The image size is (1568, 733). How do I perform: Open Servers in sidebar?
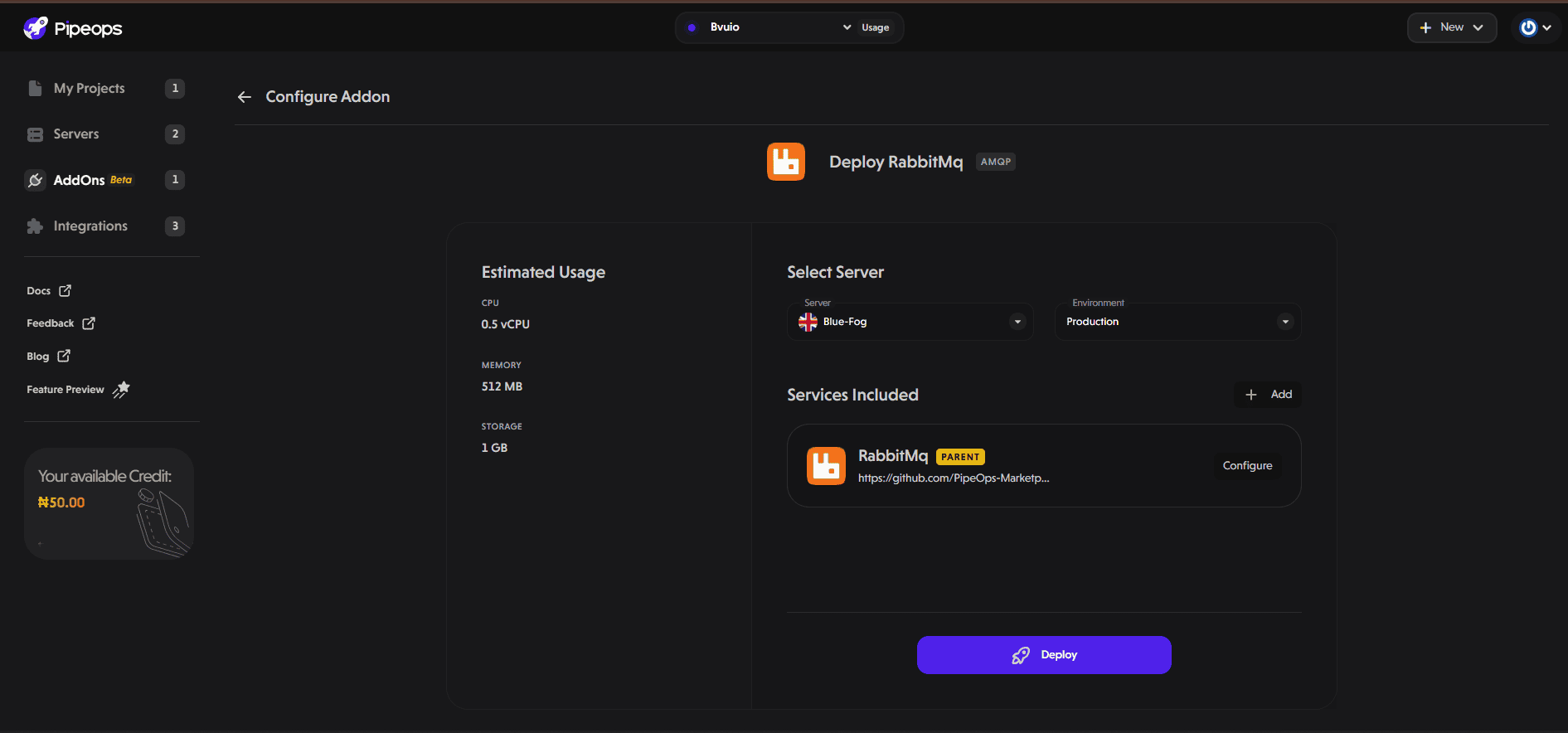76,133
